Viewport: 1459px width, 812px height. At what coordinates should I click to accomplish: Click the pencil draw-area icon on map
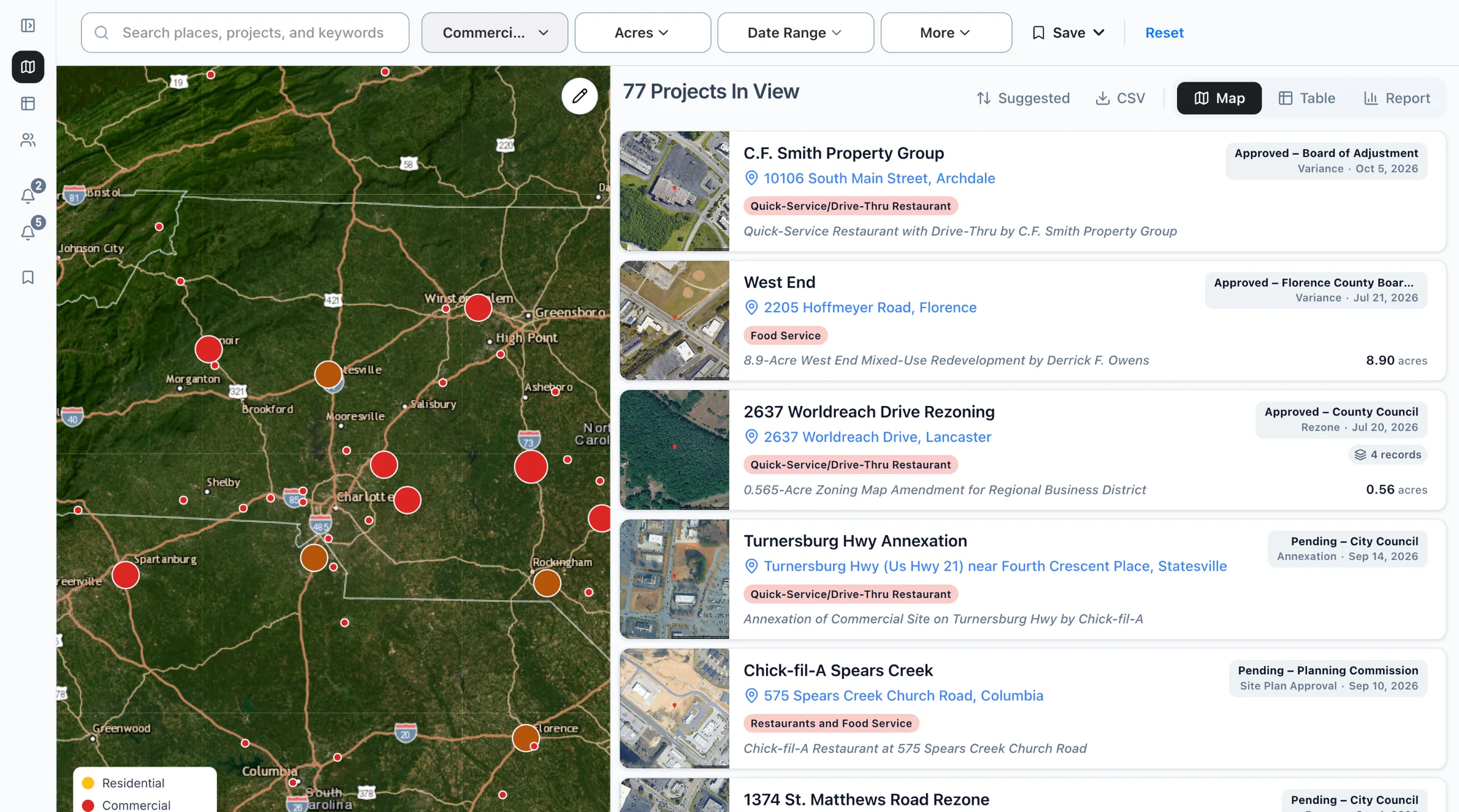tap(579, 96)
